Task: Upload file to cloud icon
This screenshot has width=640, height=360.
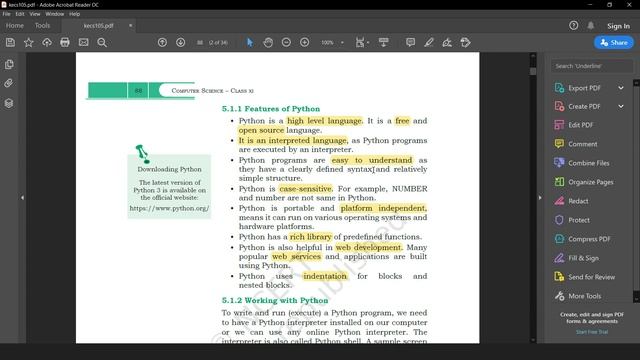Action: coord(47,42)
